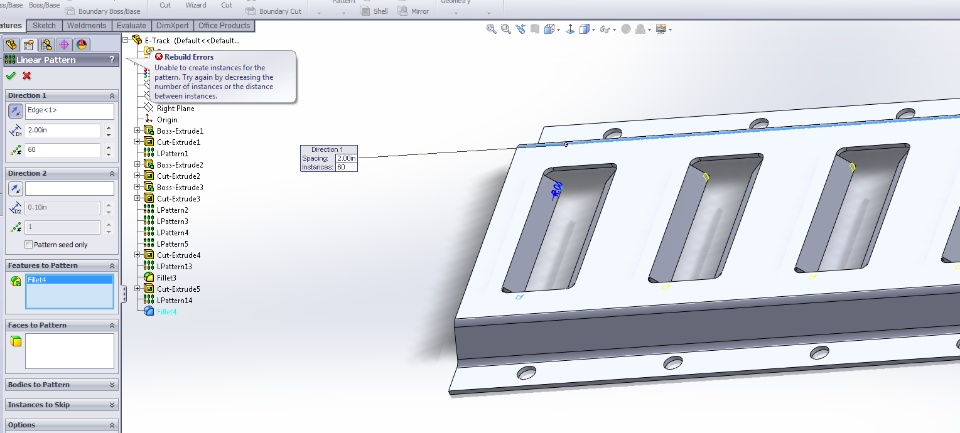The height and width of the screenshot is (433, 960).
Task: Open View Settings monitor icon
Action: [x=661, y=29]
